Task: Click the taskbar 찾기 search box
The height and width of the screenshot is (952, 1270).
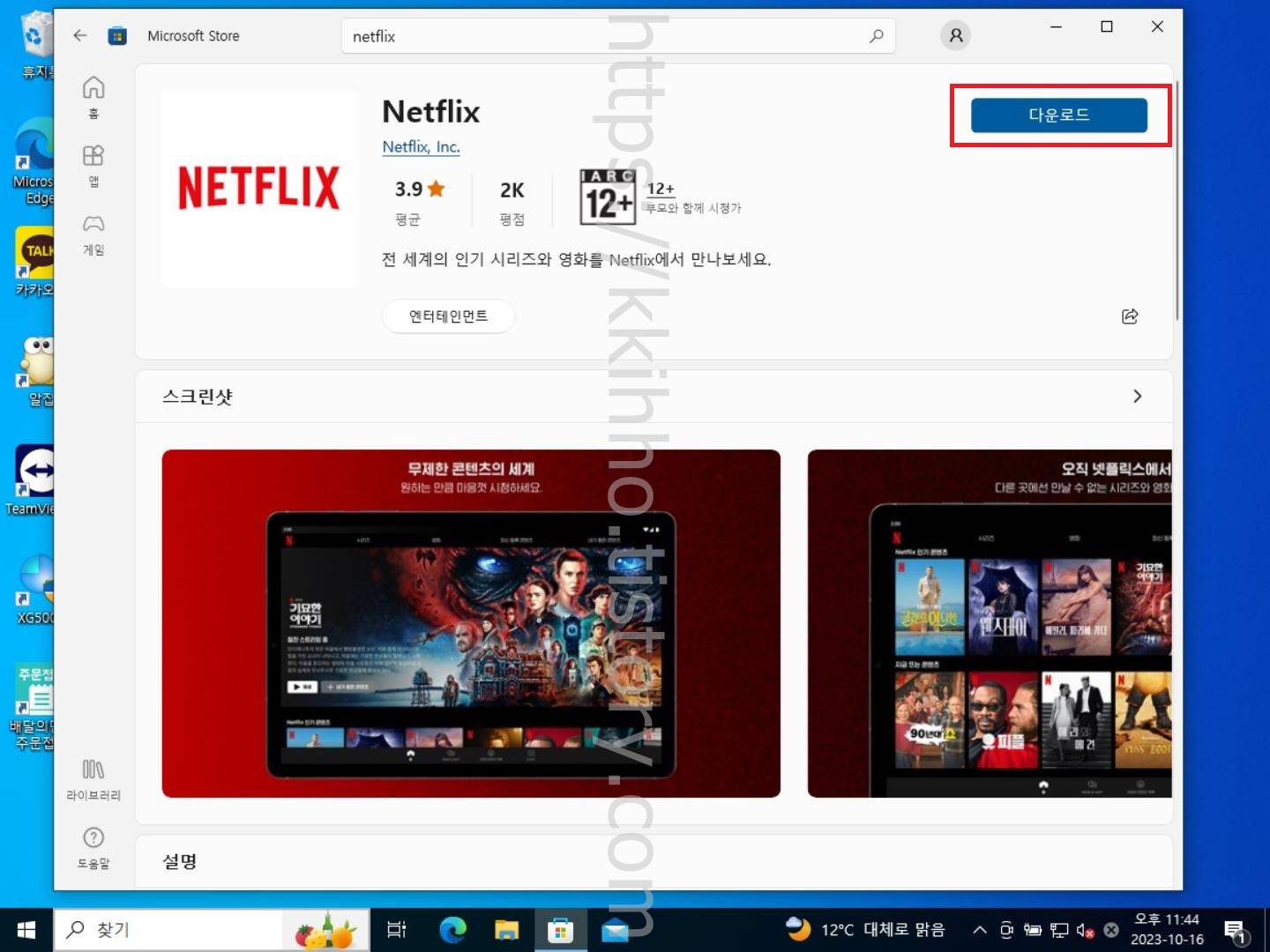Action: 212,930
